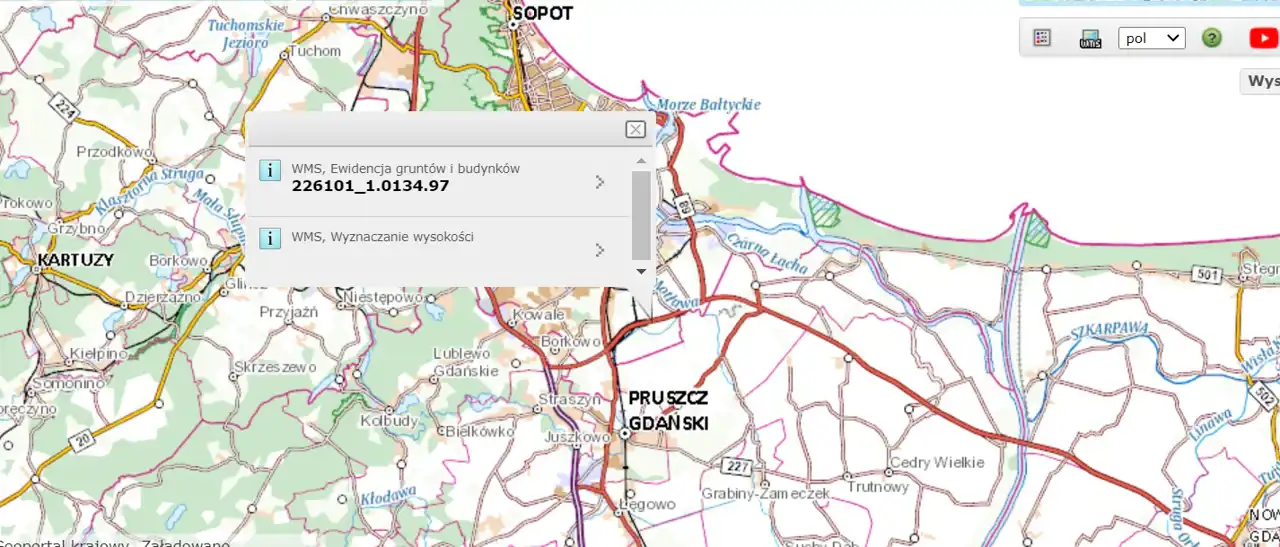Open the 'pol' language dropdown
The height and width of the screenshot is (547, 1280).
point(1151,38)
